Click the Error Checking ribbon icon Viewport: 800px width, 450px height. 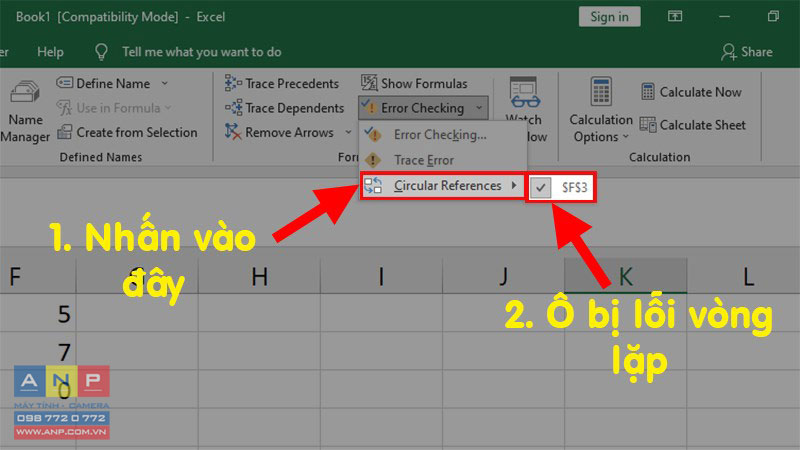pos(369,108)
